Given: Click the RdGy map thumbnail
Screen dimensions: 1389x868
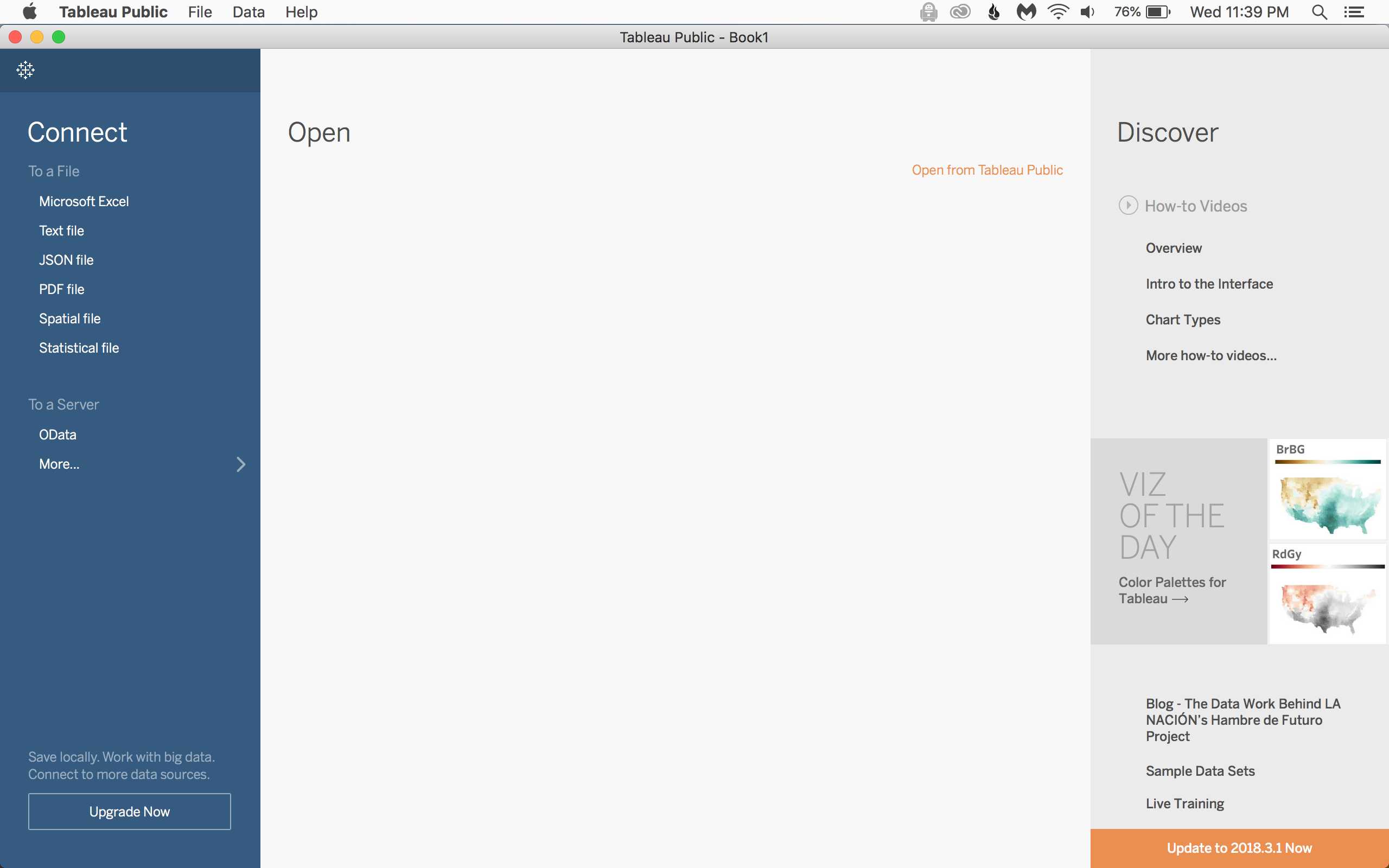Looking at the screenshot, I should (1327, 594).
